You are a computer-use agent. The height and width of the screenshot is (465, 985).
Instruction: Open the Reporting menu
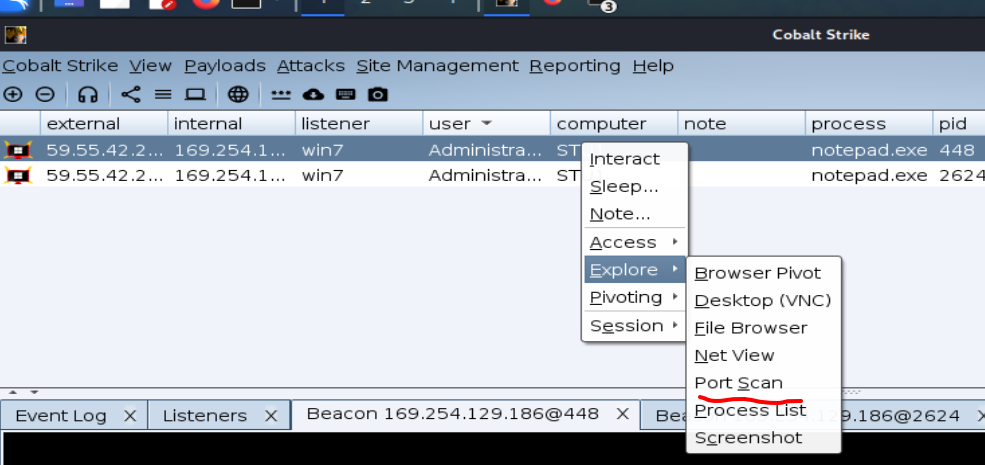(x=575, y=66)
